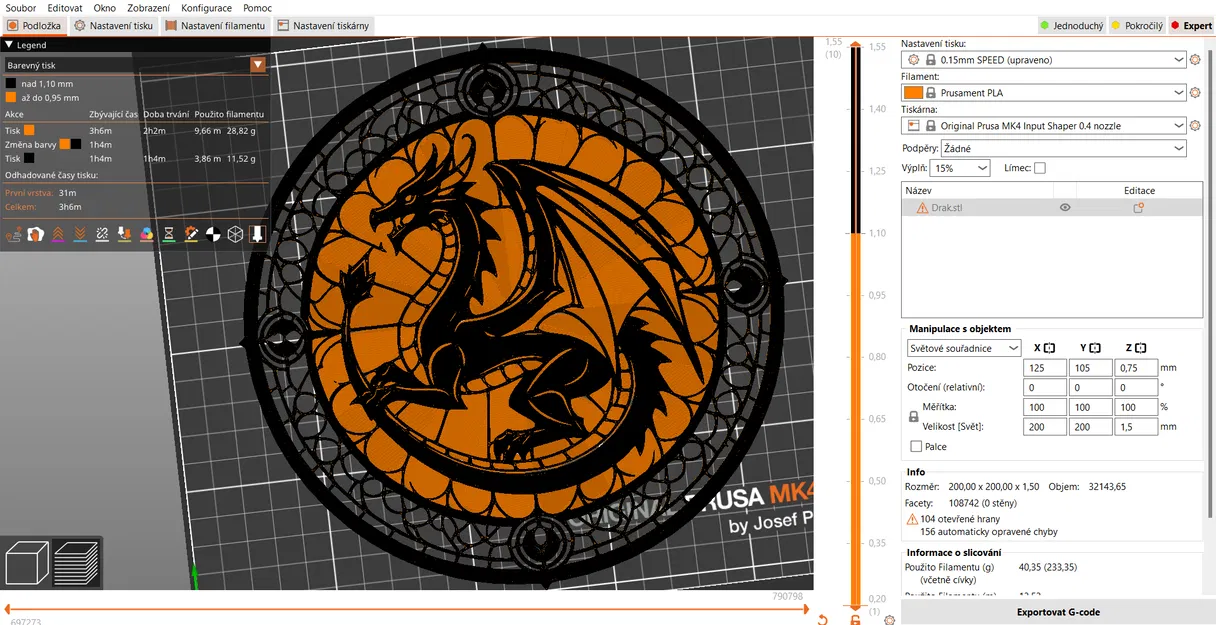Open printer settings gear next to Original Prusa MK4
The image size is (1216, 625).
point(1195,126)
